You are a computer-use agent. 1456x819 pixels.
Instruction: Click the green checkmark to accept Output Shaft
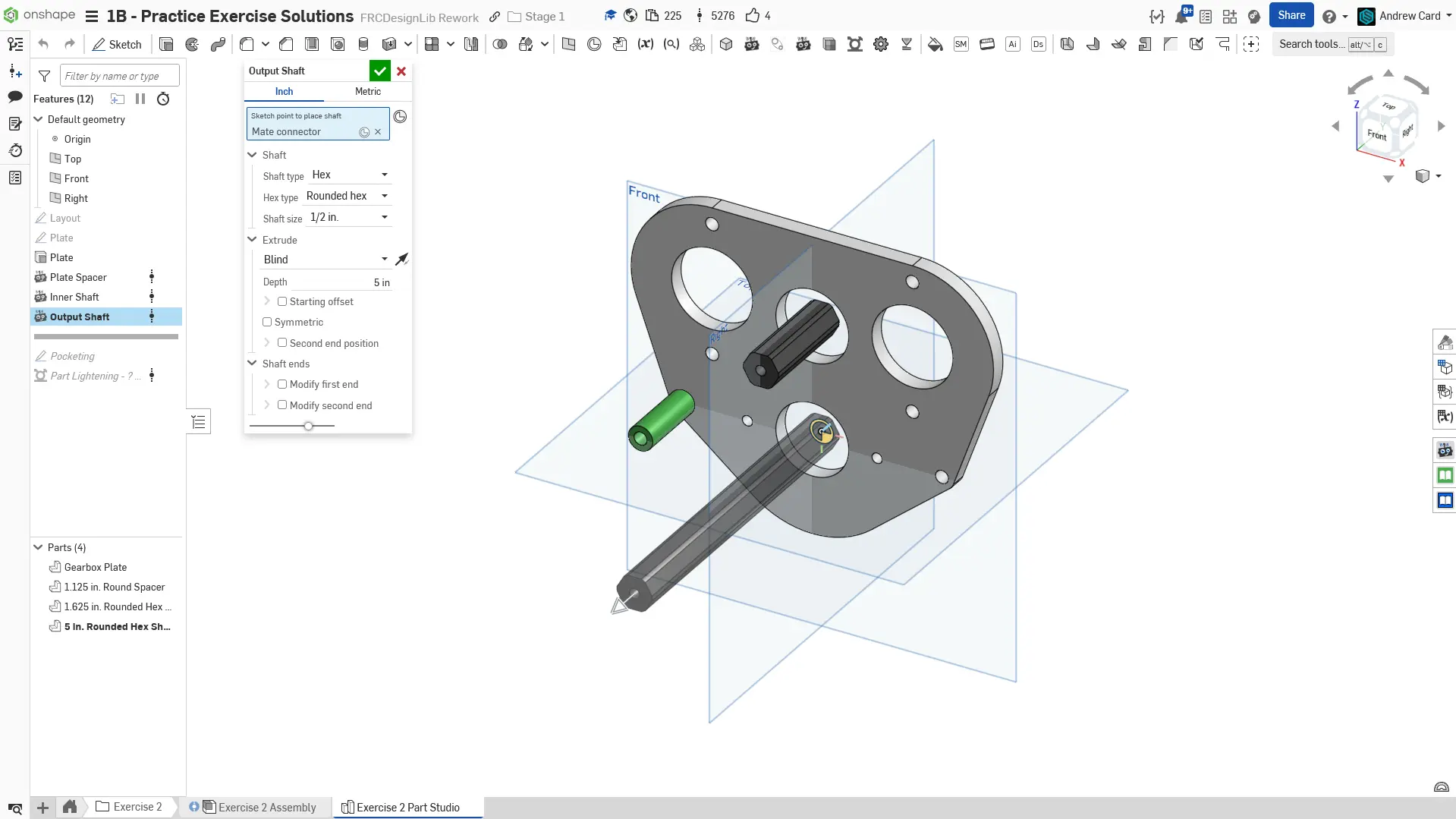point(379,71)
